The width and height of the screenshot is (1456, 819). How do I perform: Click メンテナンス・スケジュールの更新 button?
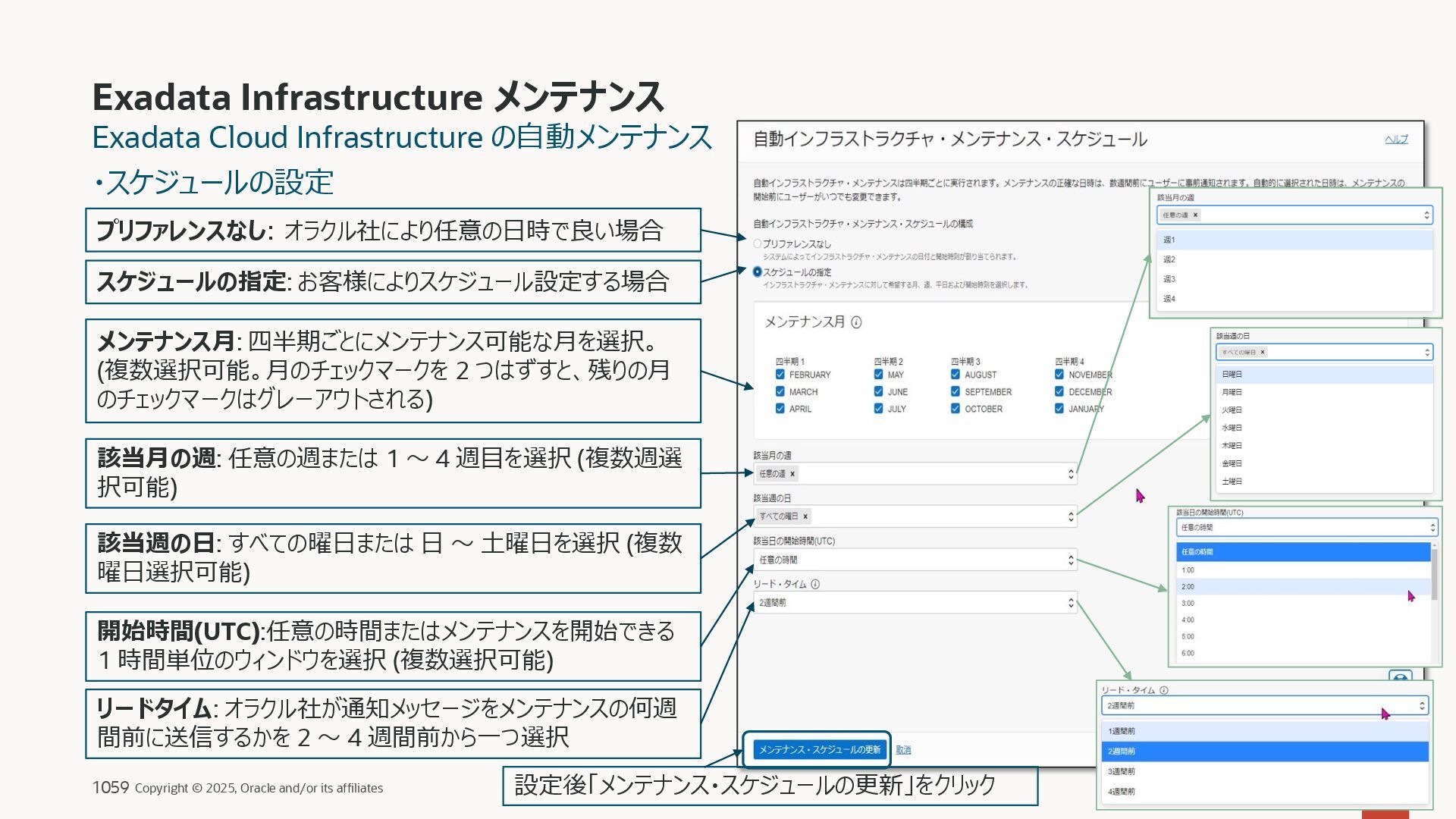(819, 750)
